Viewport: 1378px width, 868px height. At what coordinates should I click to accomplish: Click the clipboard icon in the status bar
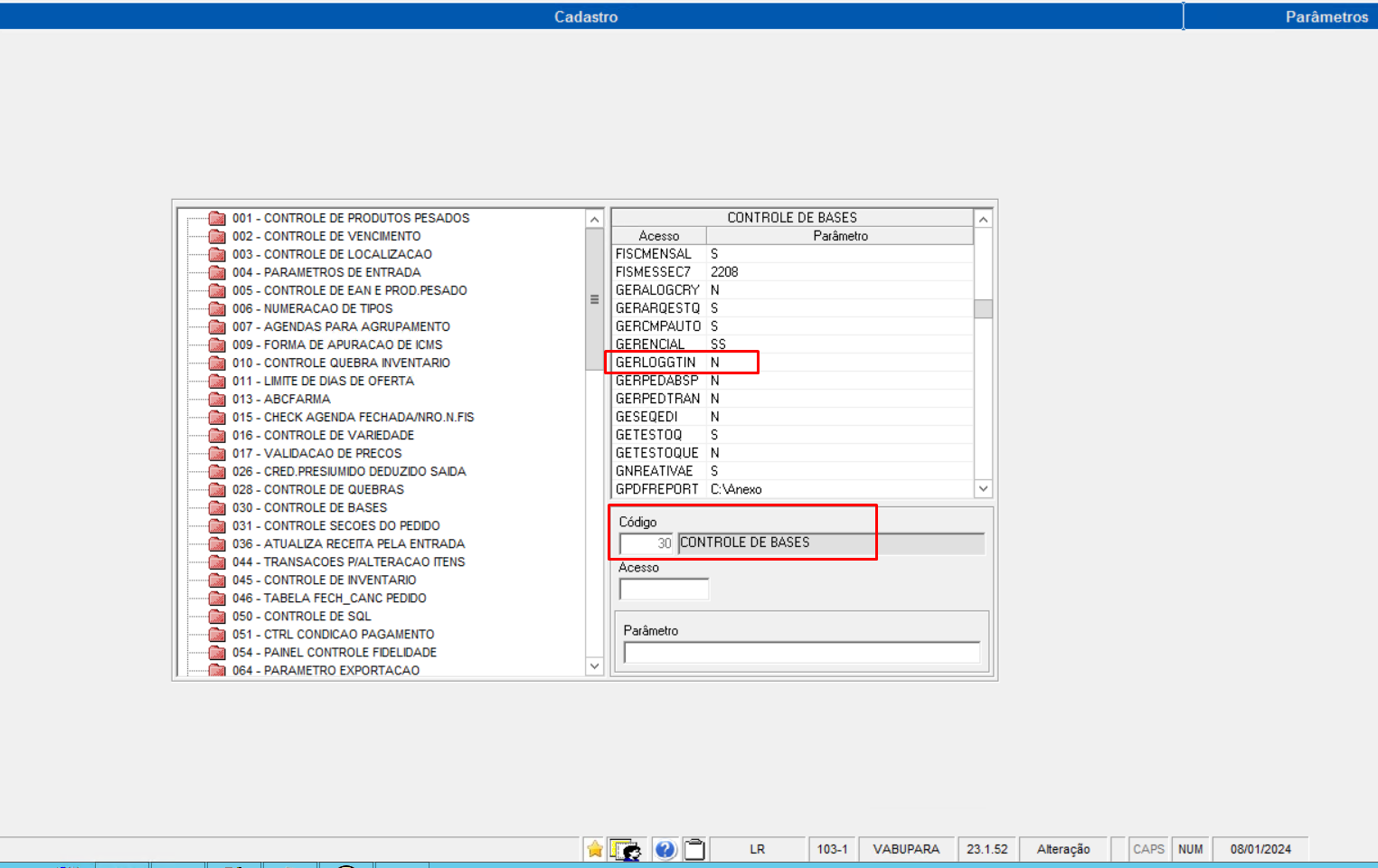[x=694, y=849]
